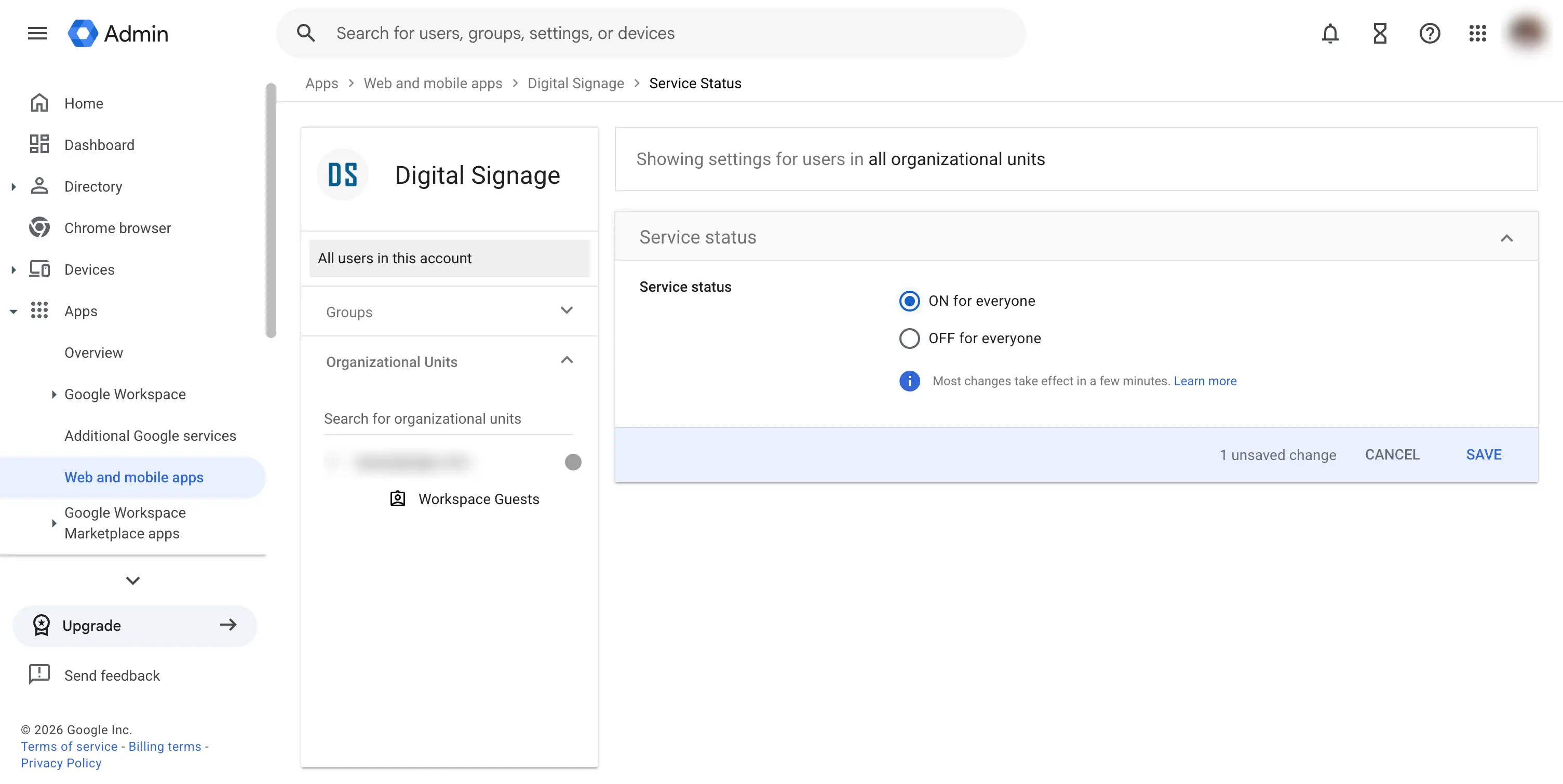
Task: Click Send feedback
Action: click(x=112, y=675)
